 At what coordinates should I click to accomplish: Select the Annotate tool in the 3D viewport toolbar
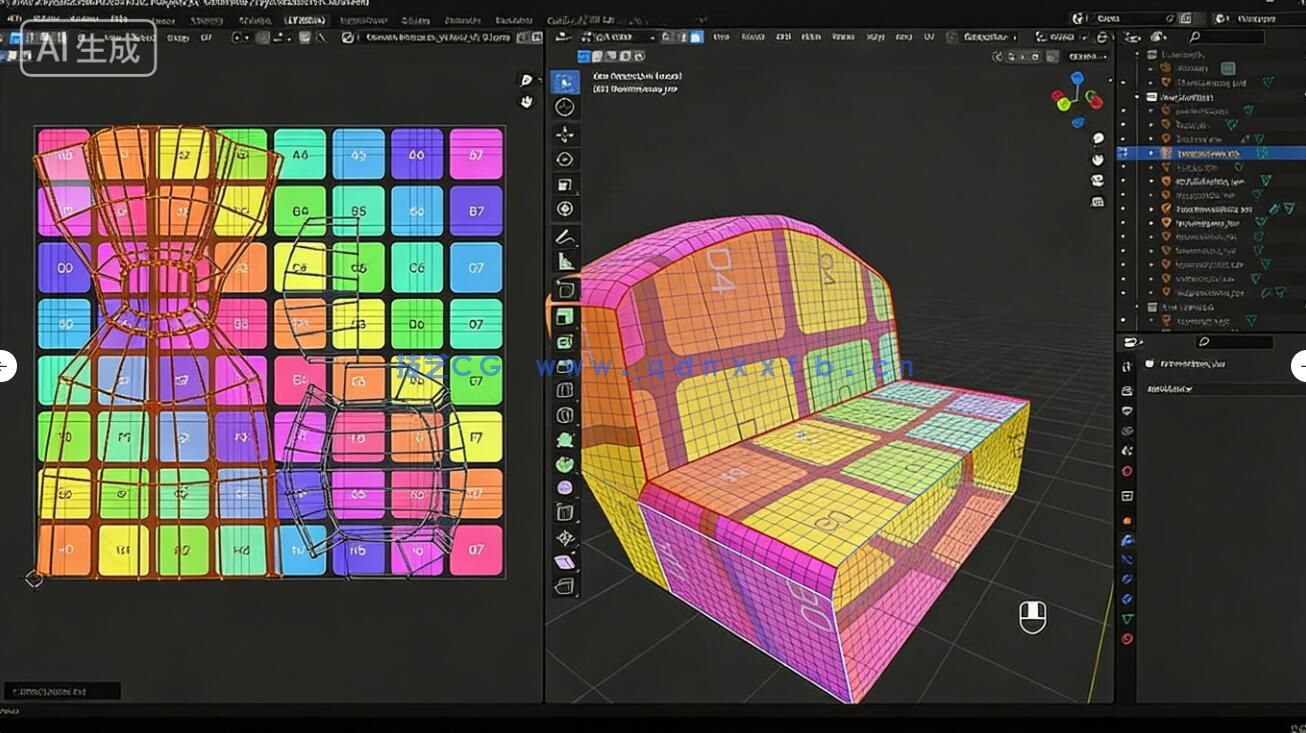[x=565, y=234]
